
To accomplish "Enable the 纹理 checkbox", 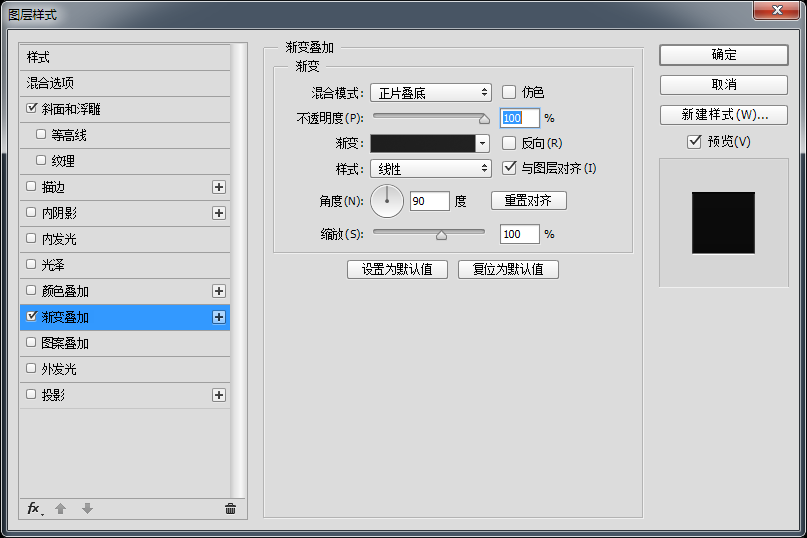I will point(41,160).
